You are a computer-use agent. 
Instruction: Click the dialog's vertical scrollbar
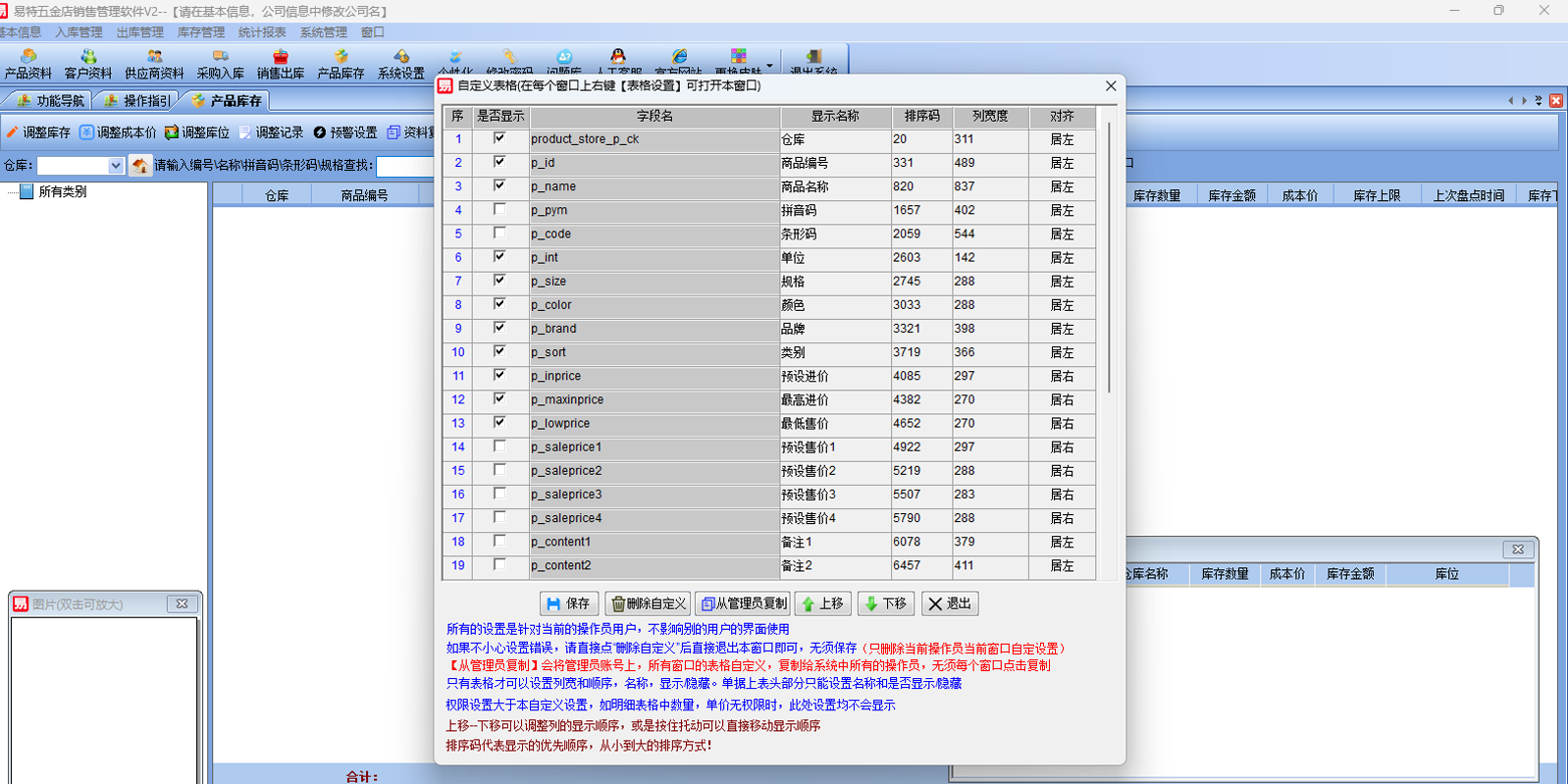1109,255
